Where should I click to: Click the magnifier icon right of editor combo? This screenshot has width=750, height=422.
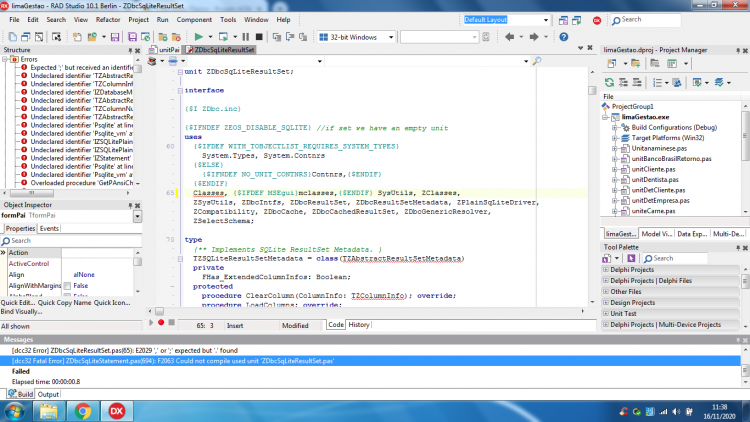tap(537, 61)
